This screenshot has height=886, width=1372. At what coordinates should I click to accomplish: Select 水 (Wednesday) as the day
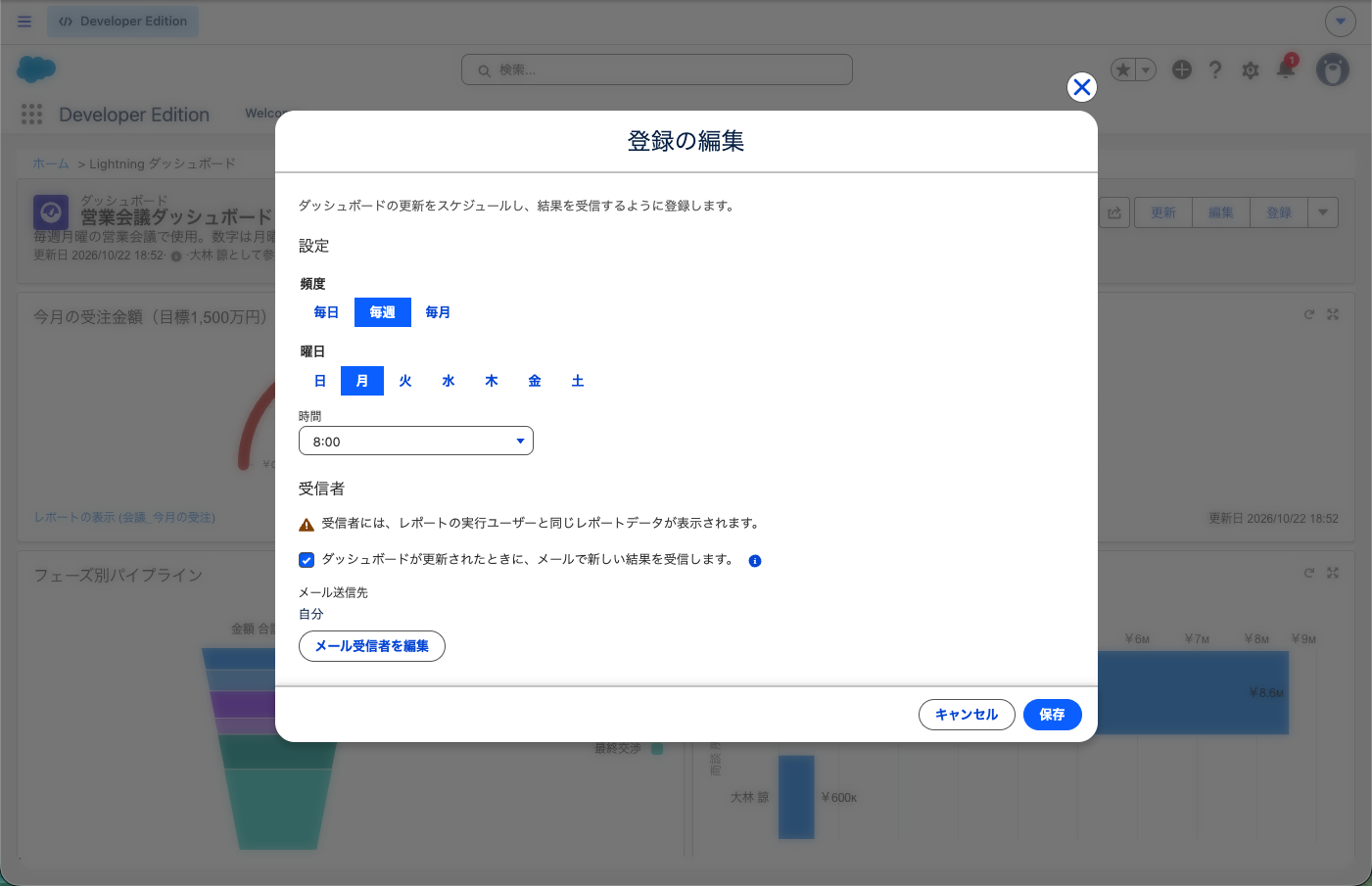point(449,381)
